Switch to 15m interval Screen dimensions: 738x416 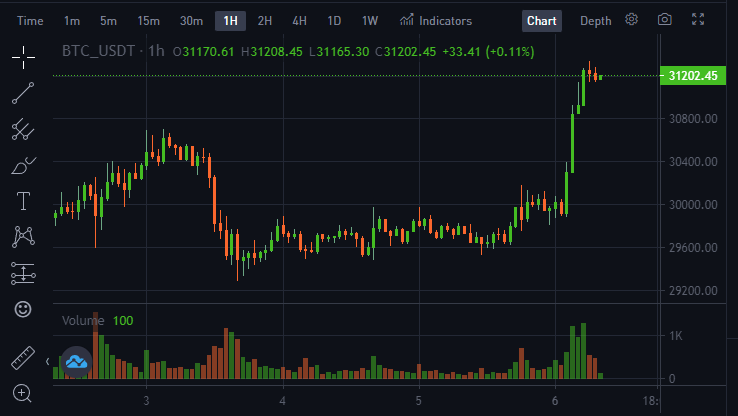point(148,21)
